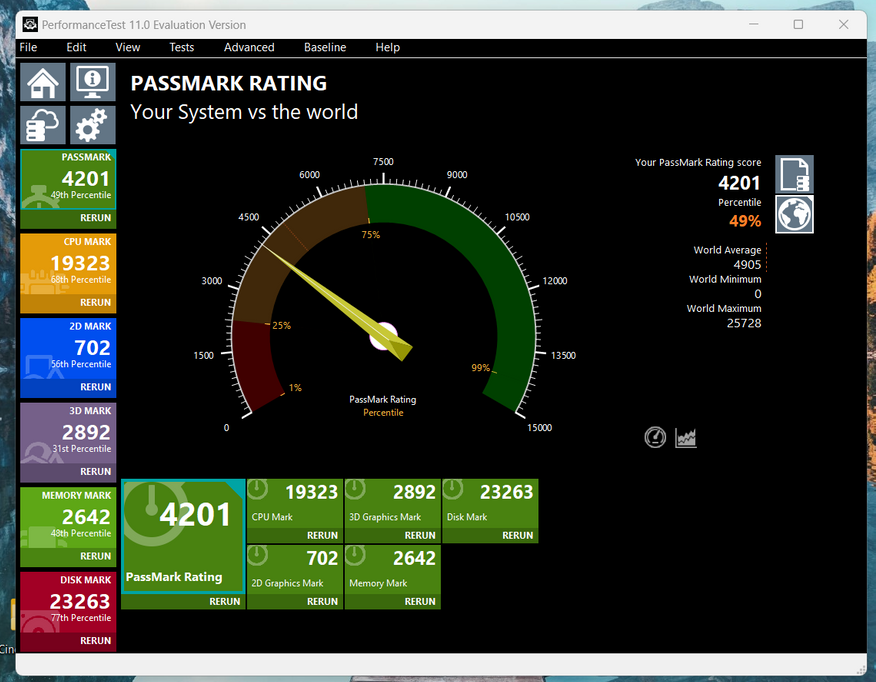The width and height of the screenshot is (876, 682).
Task: Click the save results document icon
Action: pos(794,174)
